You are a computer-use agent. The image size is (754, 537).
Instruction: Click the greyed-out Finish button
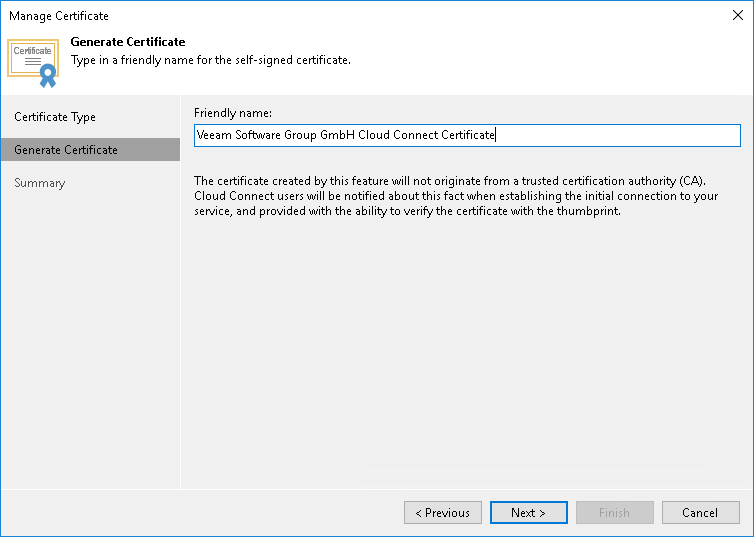point(614,512)
